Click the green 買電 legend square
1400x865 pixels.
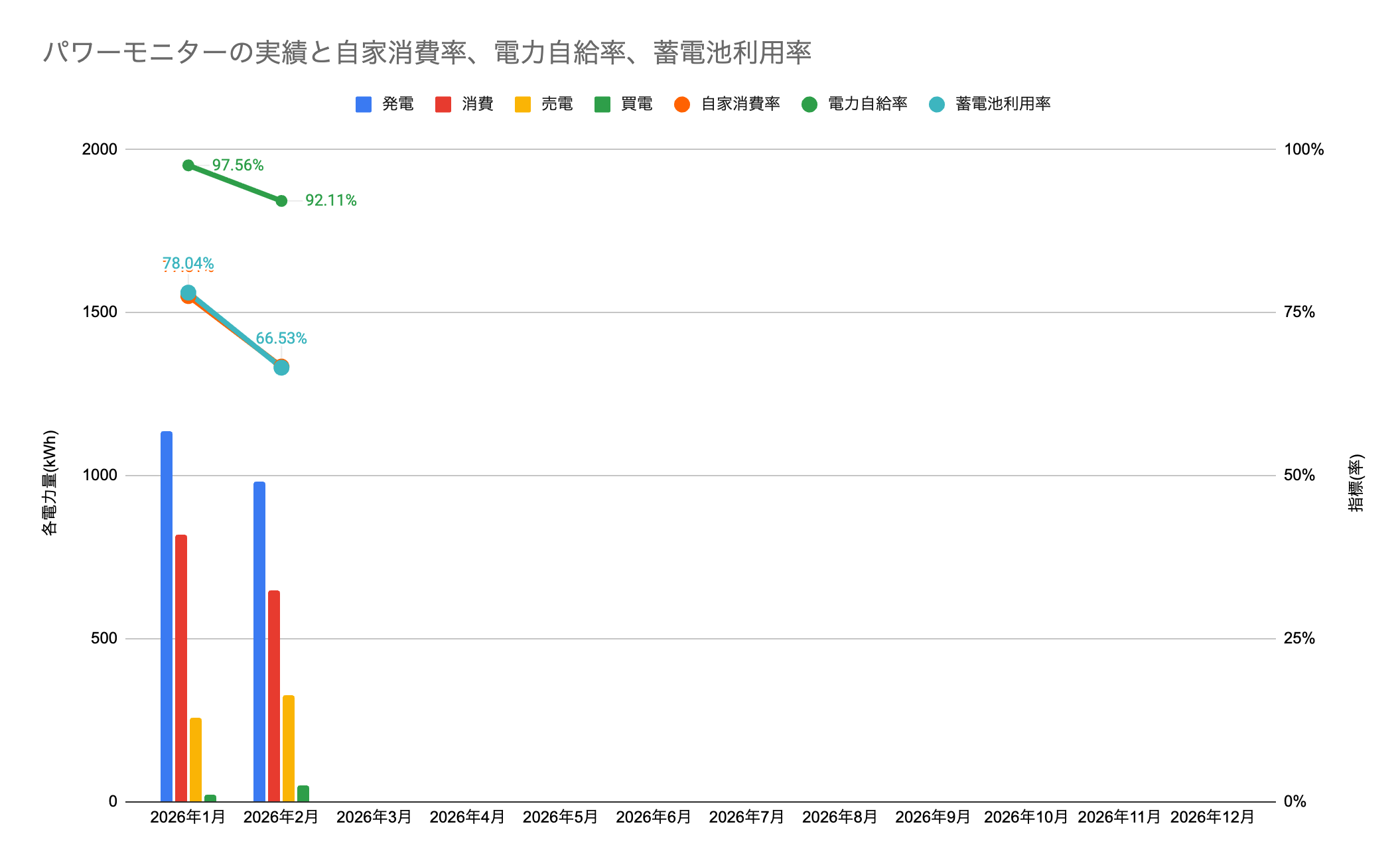[602, 104]
